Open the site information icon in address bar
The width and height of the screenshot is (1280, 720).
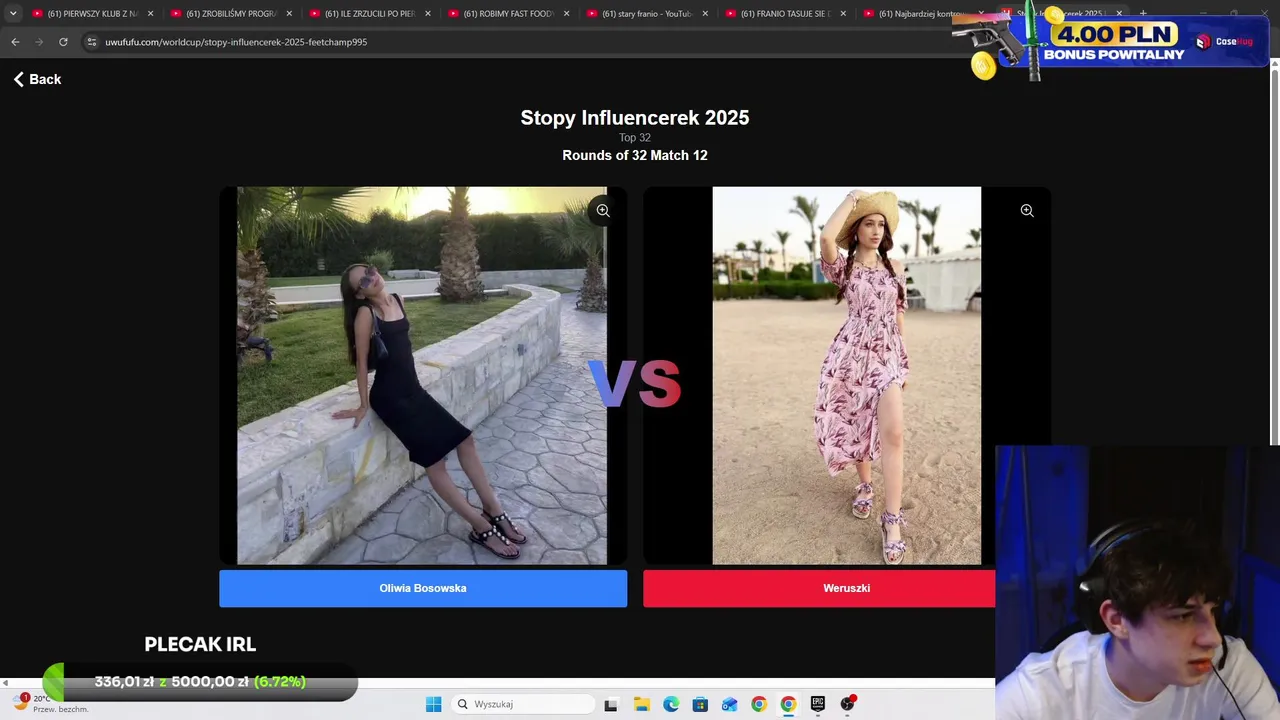[x=92, y=42]
